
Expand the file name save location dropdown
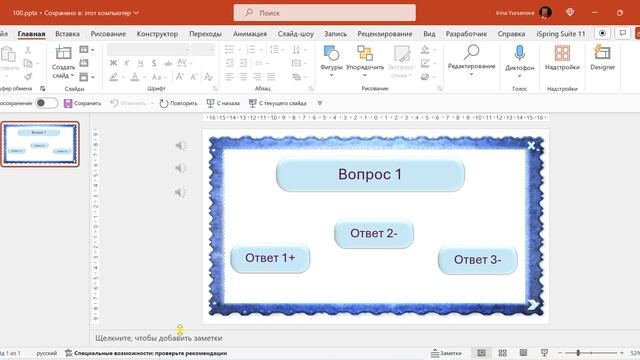tap(136, 13)
